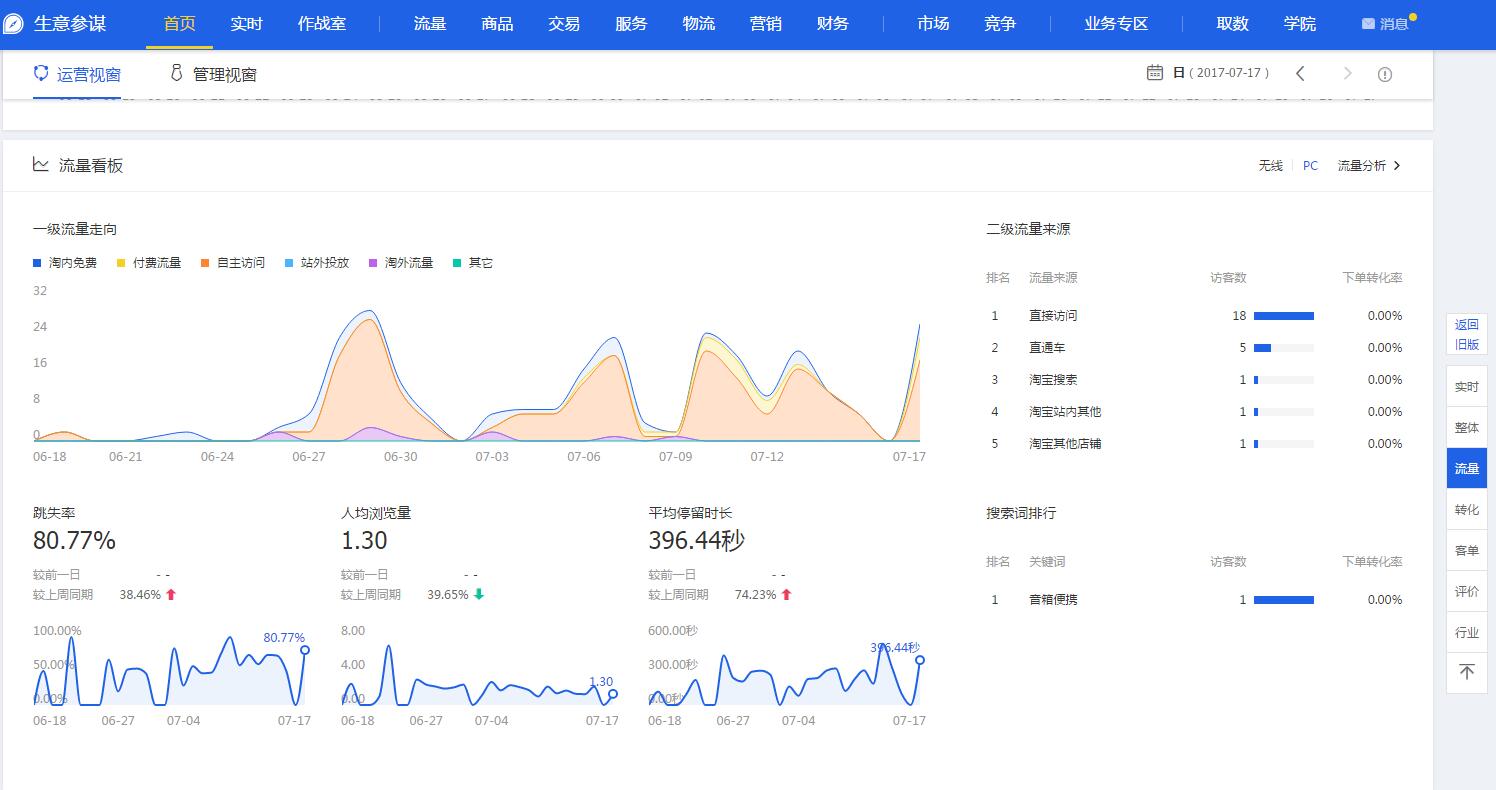Click the exclamation info icon near the date
1496x790 pixels.
pyautogui.click(x=1385, y=73)
